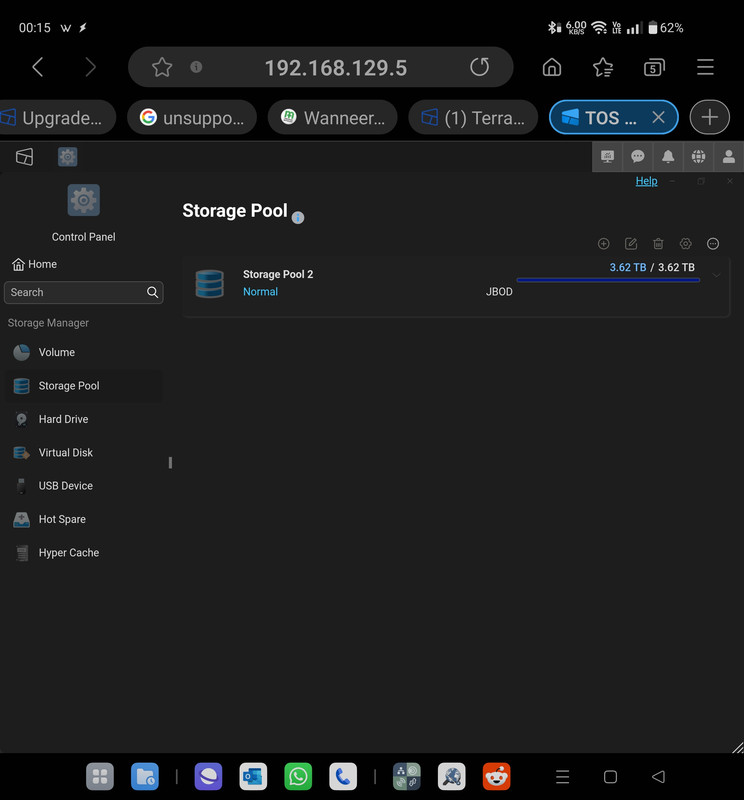This screenshot has width=744, height=800.
Task: Open a new browser tab
Action: click(x=709, y=117)
